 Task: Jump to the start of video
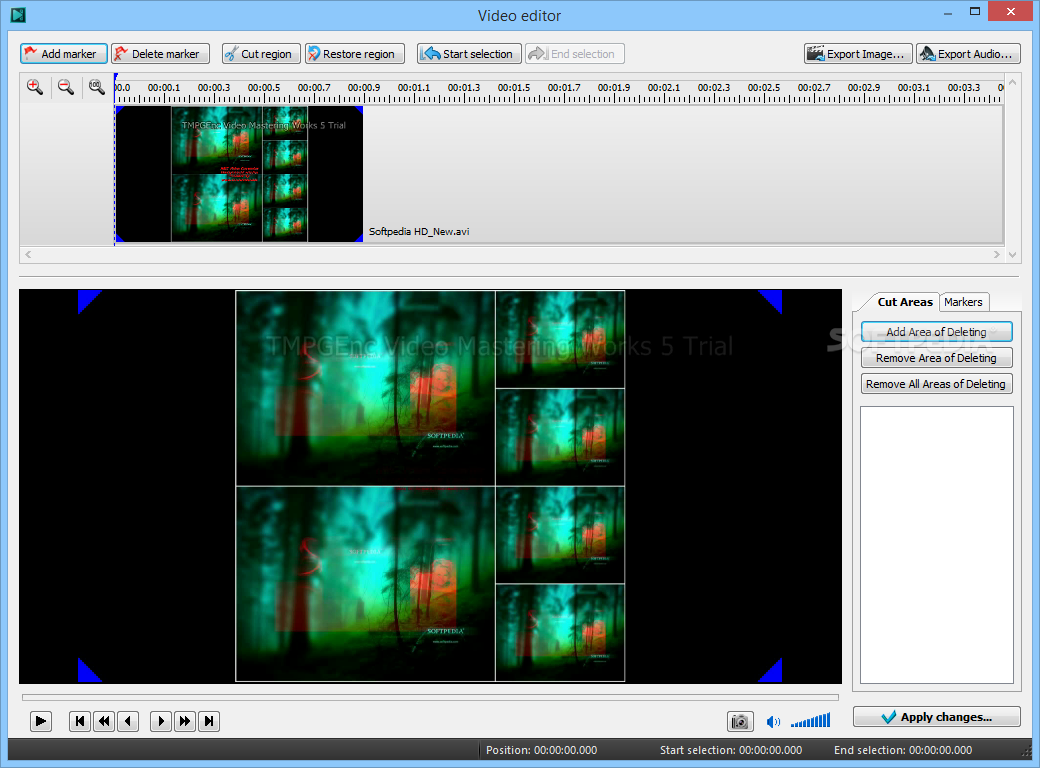pyautogui.click(x=80, y=721)
